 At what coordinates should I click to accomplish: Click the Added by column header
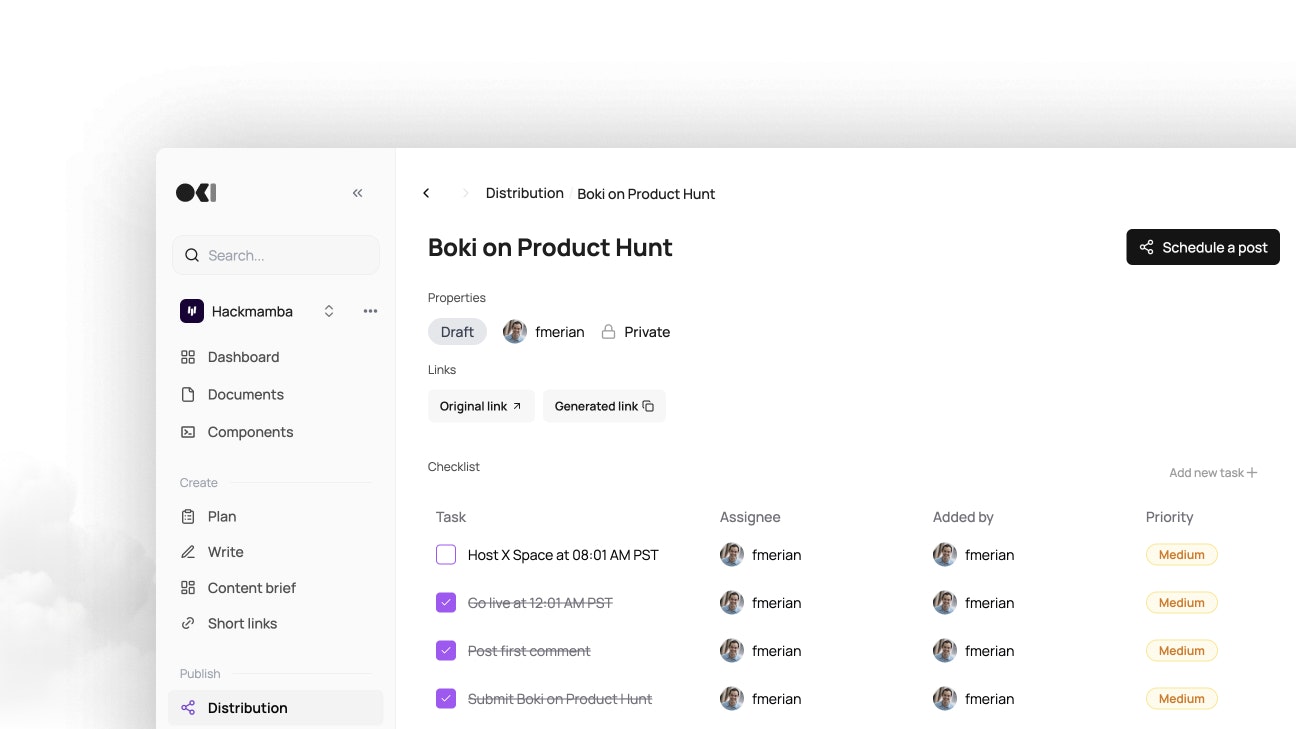point(963,517)
